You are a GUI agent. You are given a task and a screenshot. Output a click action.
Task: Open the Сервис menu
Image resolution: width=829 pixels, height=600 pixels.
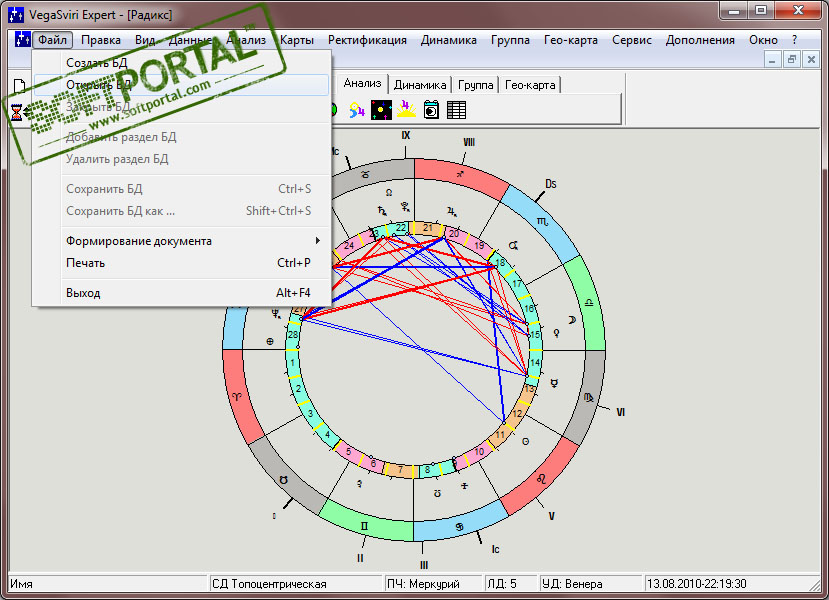[x=631, y=40]
